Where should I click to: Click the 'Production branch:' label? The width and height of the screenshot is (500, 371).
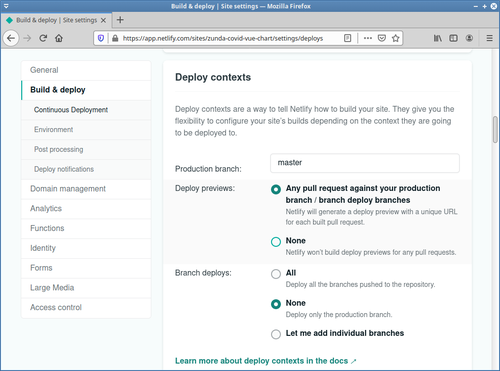click(208, 169)
